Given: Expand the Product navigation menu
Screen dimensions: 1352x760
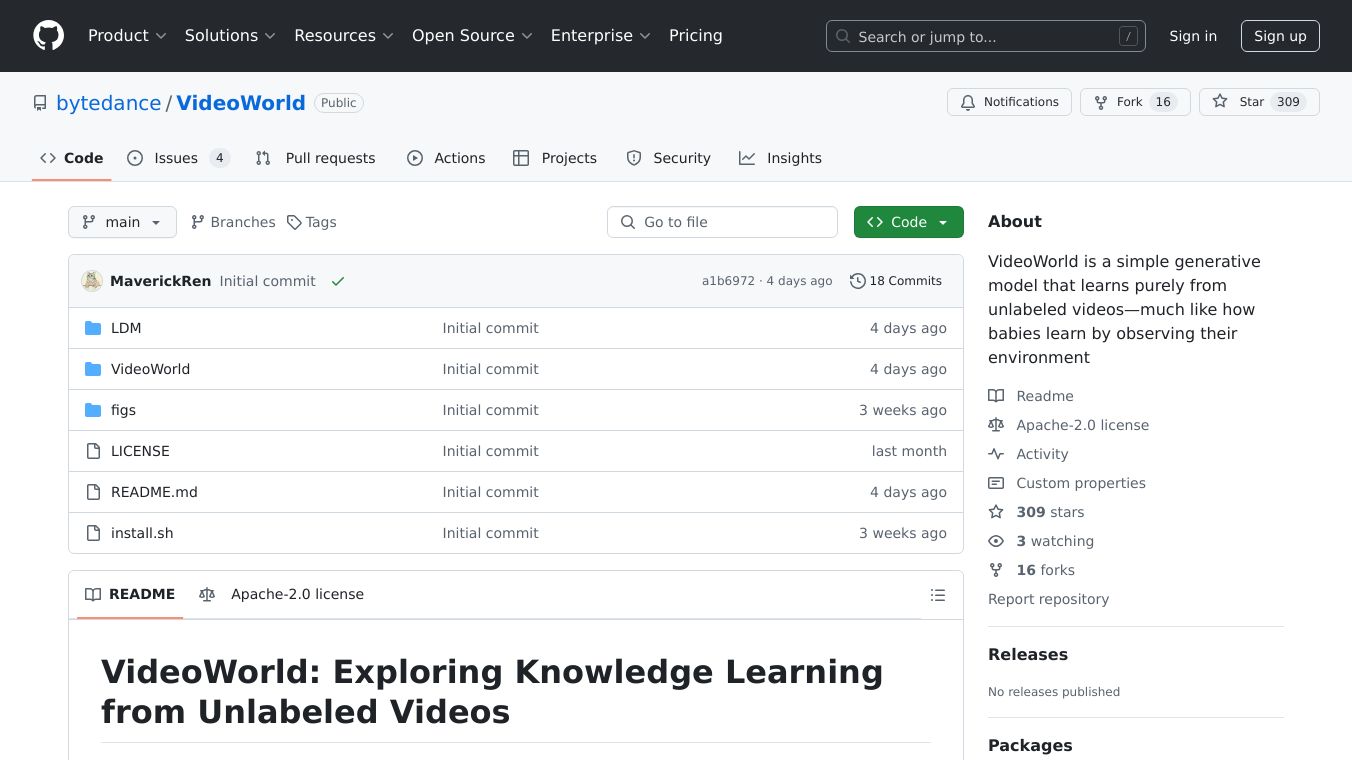Looking at the screenshot, I should pyautogui.click(x=127, y=36).
